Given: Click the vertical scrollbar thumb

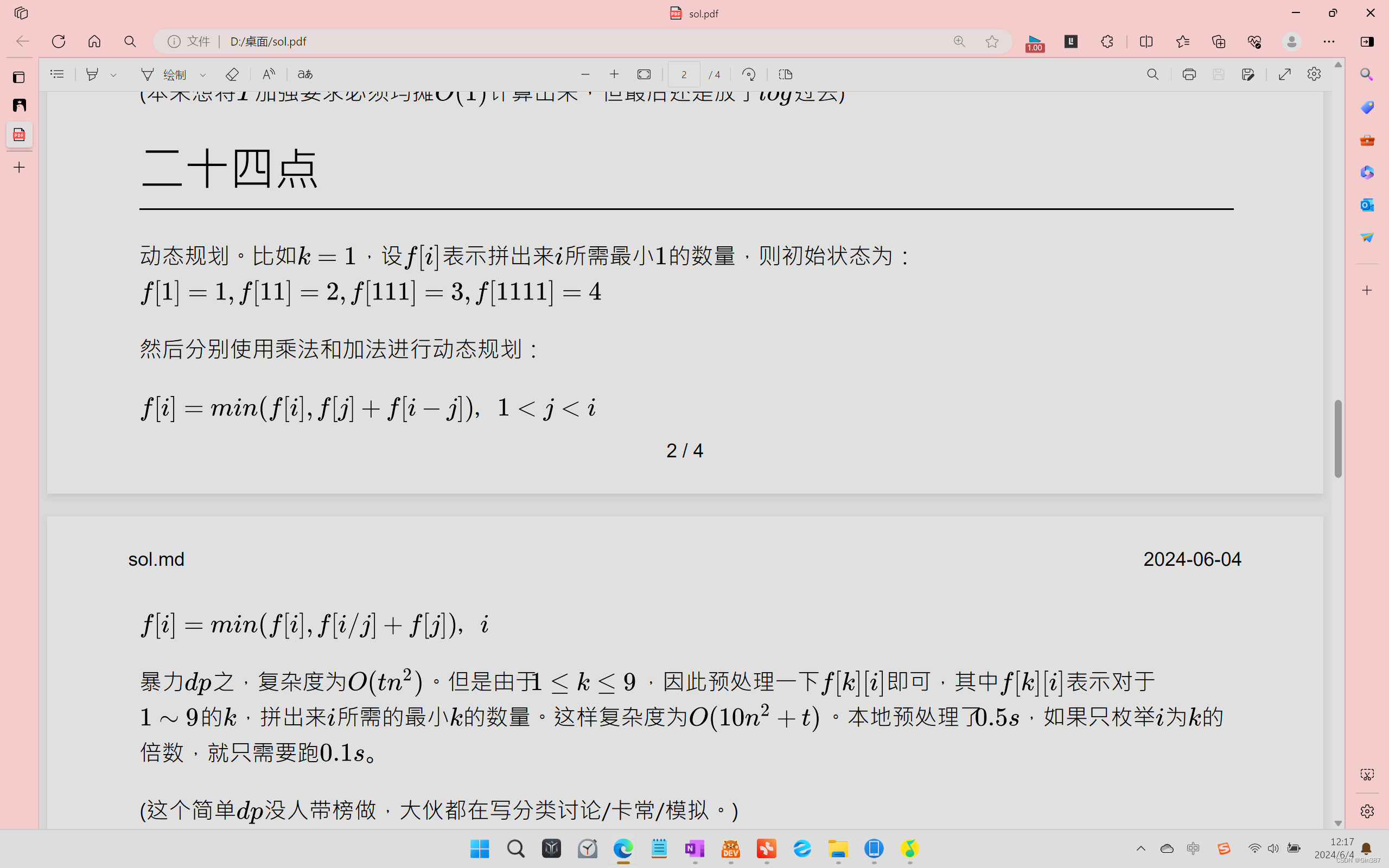Looking at the screenshot, I should pos(1338,438).
